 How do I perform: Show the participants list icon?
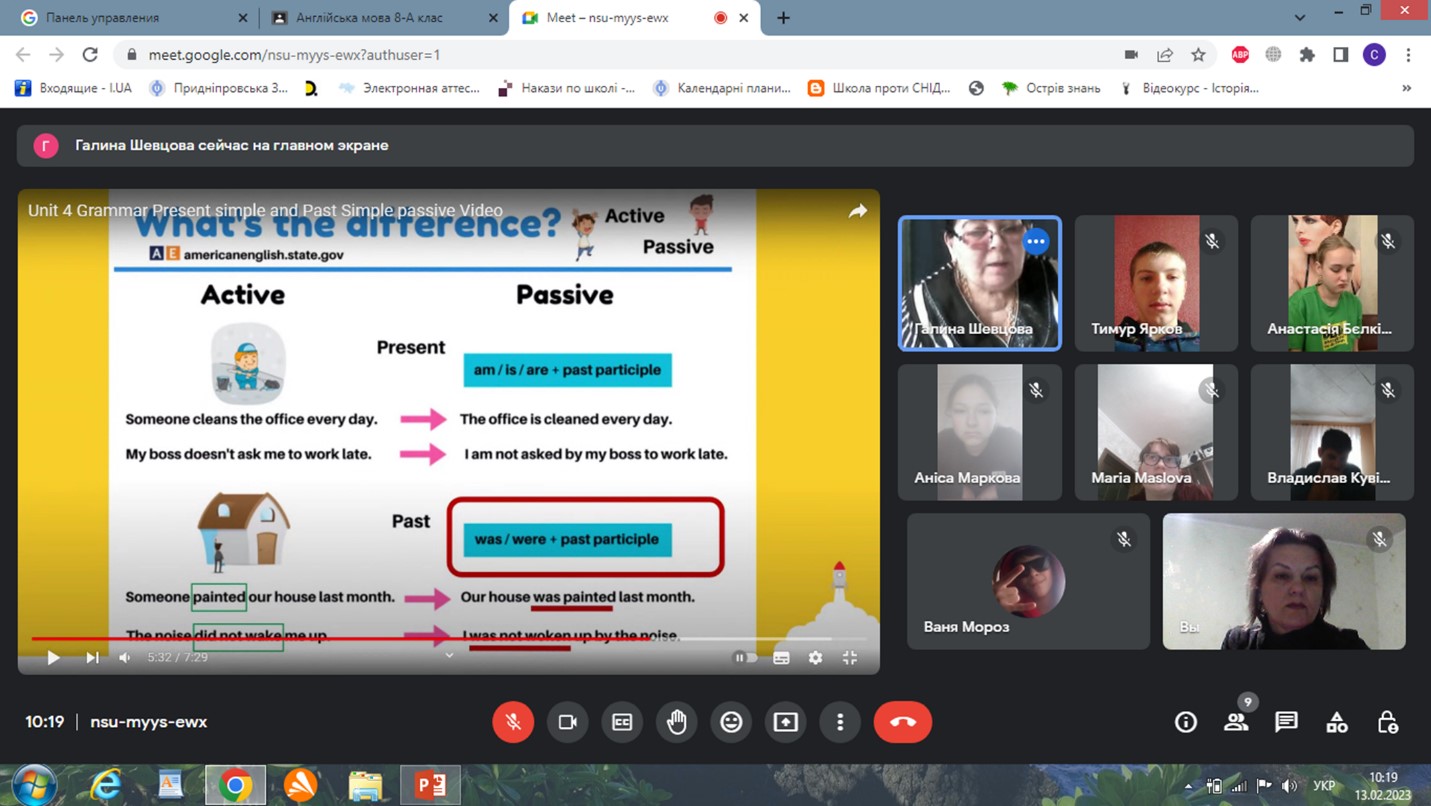[1236, 722]
